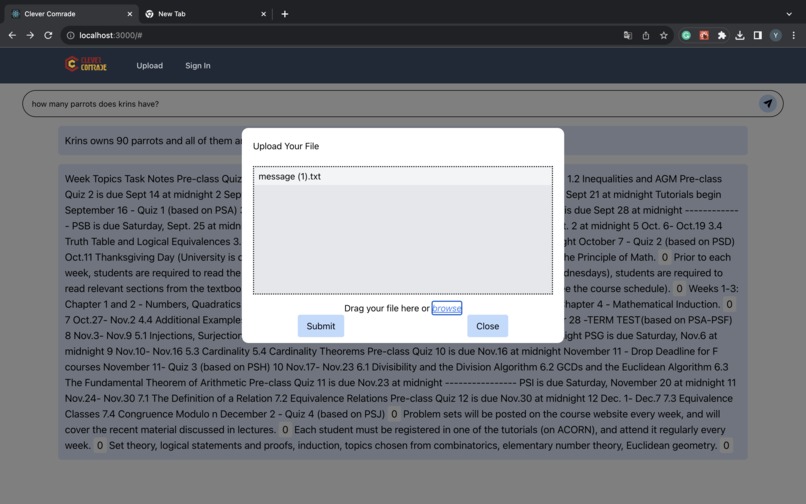Viewport: 806px width, 504px height.
Task: Select the message (1).txt file entry
Action: (x=402, y=176)
